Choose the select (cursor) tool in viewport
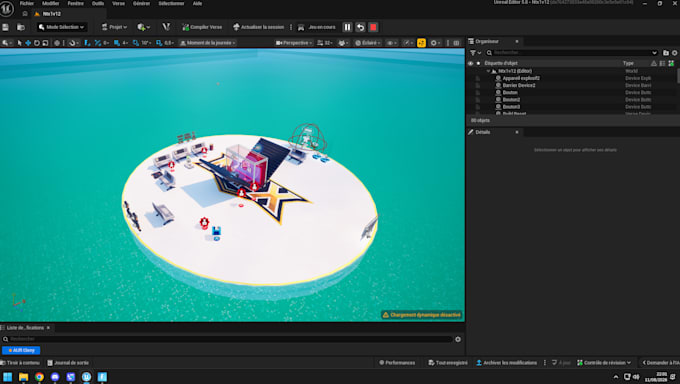 (x=19, y=43)
